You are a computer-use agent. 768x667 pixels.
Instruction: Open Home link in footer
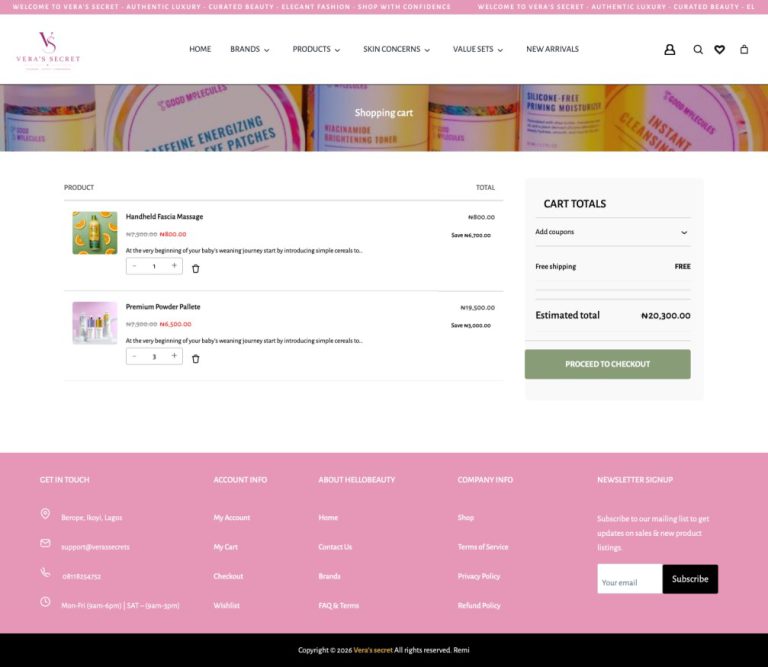coord(328,518)
